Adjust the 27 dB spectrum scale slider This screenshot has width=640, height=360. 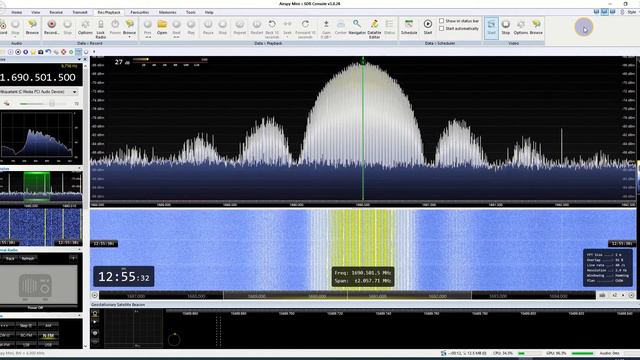point(171,60)
